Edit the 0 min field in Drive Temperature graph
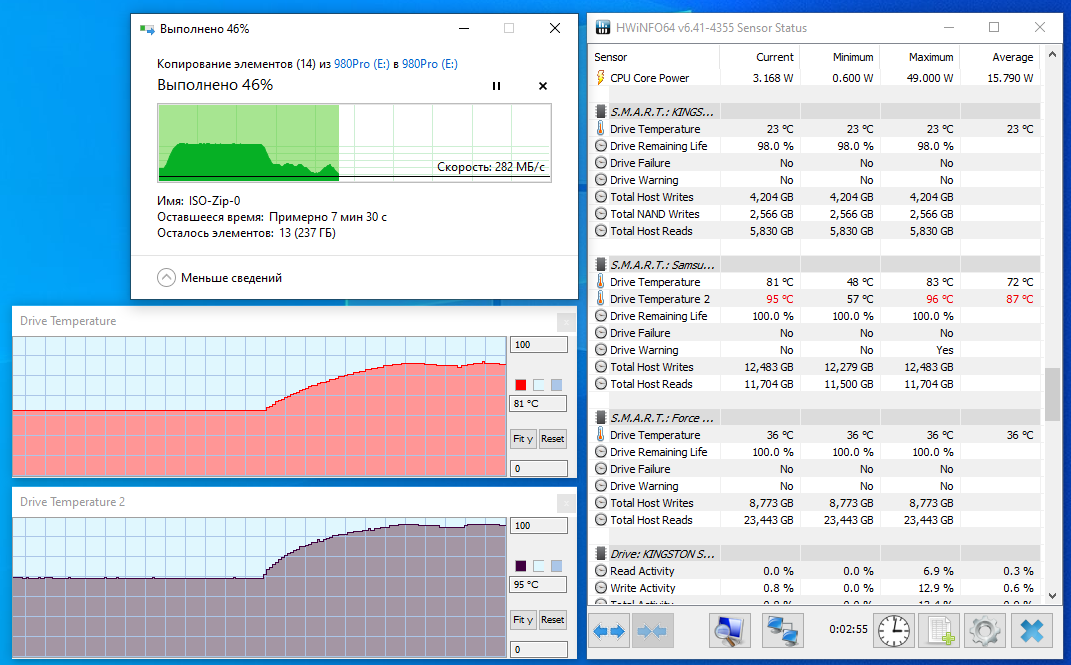1071x665 pixels. click(x=539, y=468)
